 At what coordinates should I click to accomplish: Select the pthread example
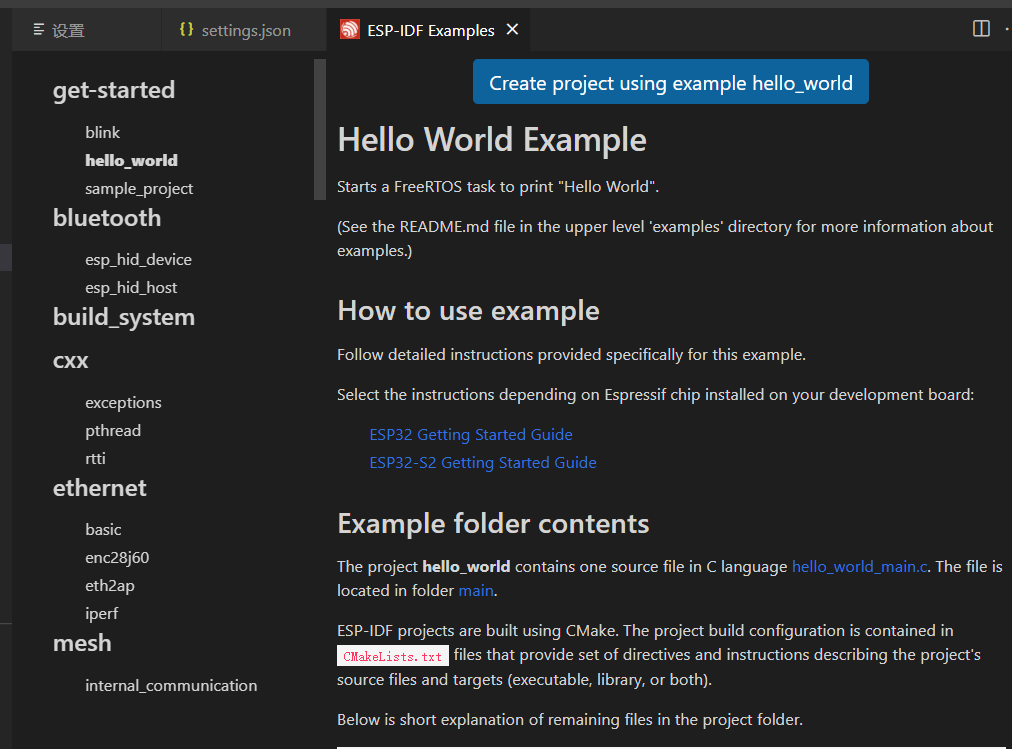[x=113, y=430]
